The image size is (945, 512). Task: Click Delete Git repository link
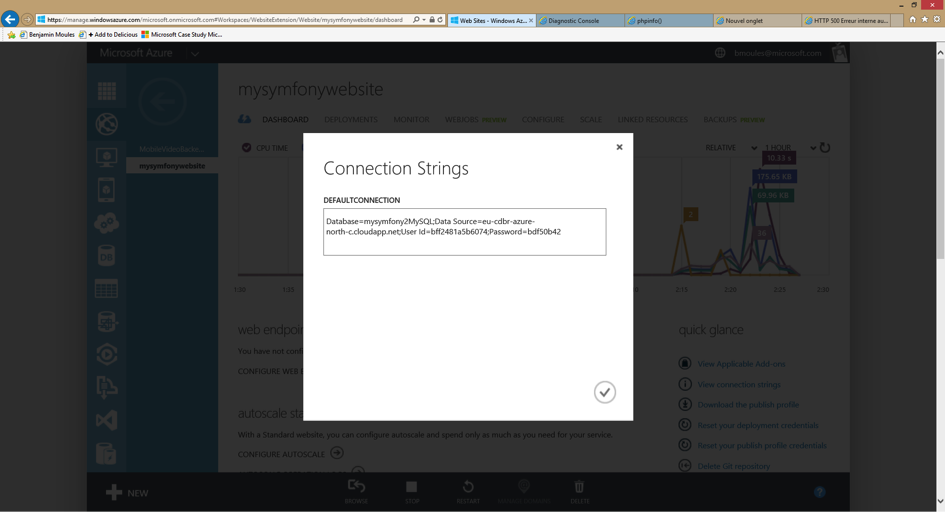click(x=733, y=466)
